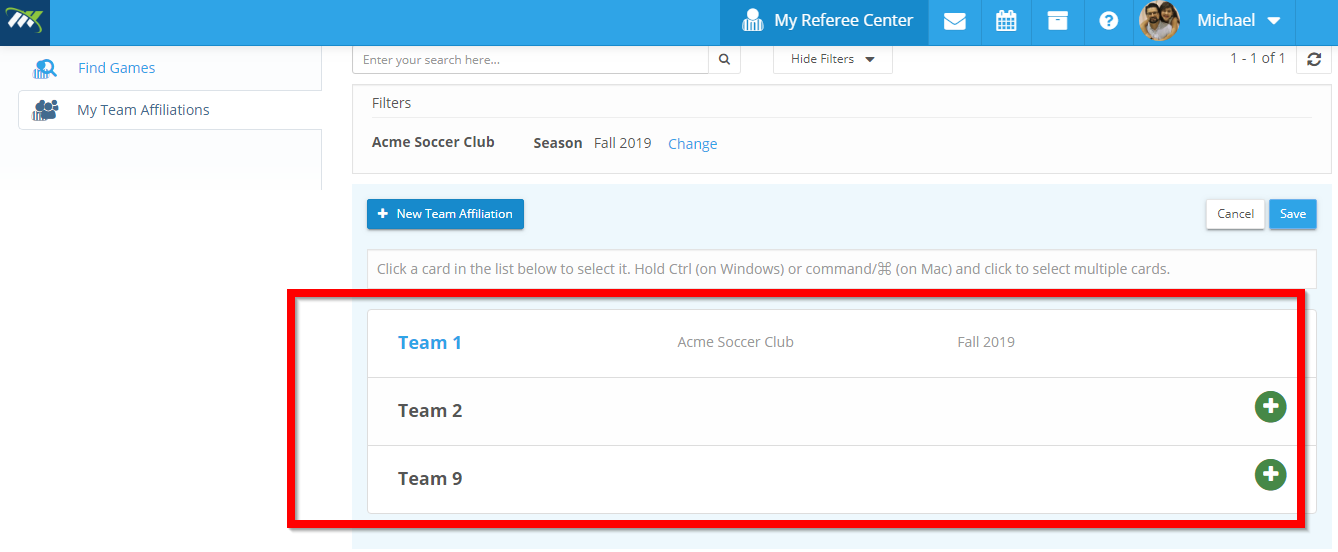This screenshot has height=552, width=1338.
Task: Click the New Team Affiliation button
Action: (x=445, y=214)
